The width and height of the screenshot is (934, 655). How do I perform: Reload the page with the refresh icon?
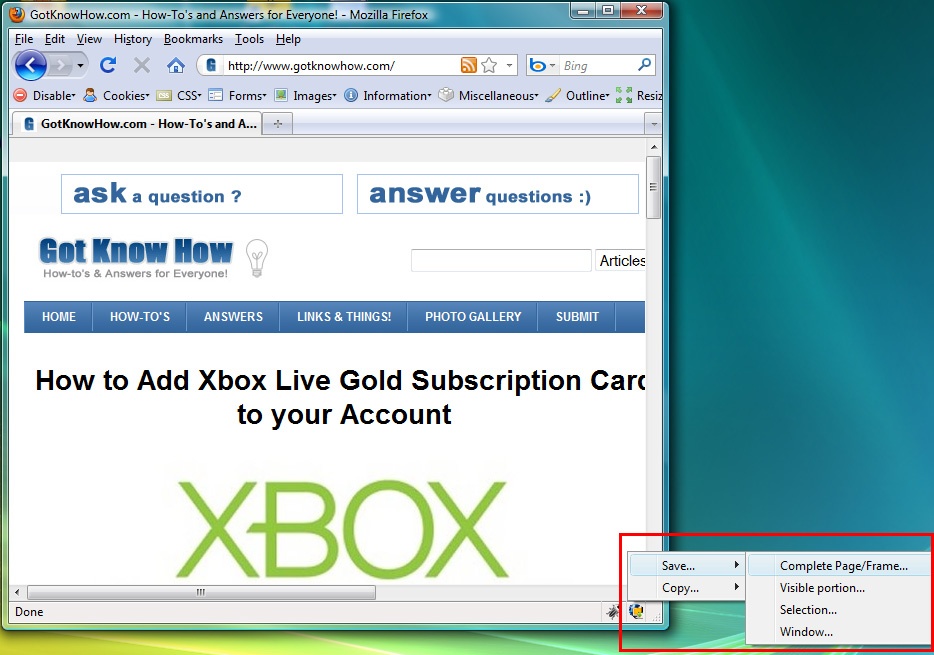tap(108, 65)
